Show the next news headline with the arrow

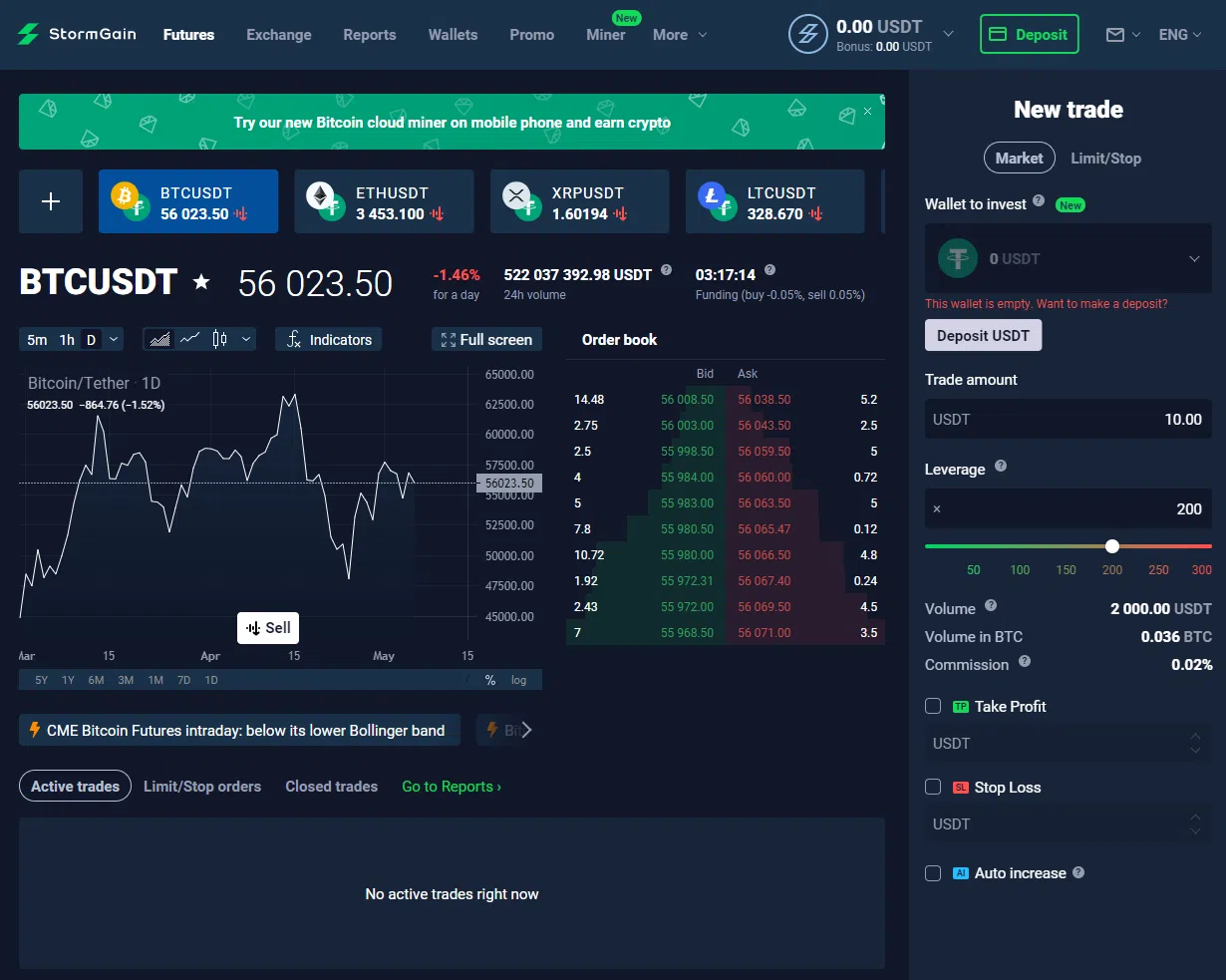coord(526,730)
